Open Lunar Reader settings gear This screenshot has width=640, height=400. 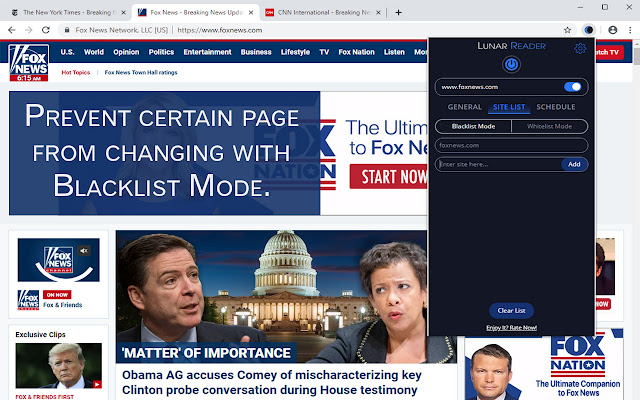580,49
